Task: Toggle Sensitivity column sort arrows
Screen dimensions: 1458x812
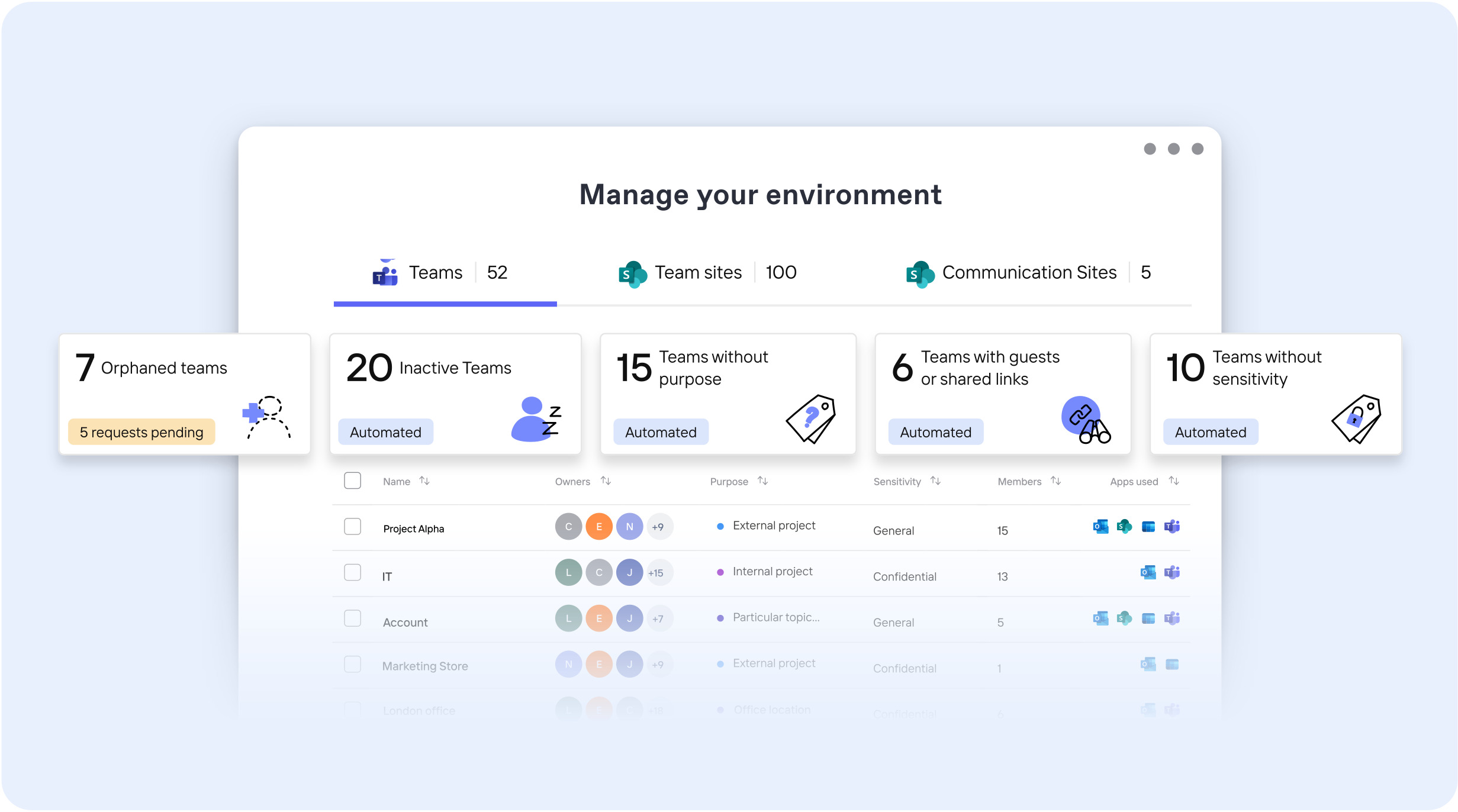Action: click(x=935, y=481)
